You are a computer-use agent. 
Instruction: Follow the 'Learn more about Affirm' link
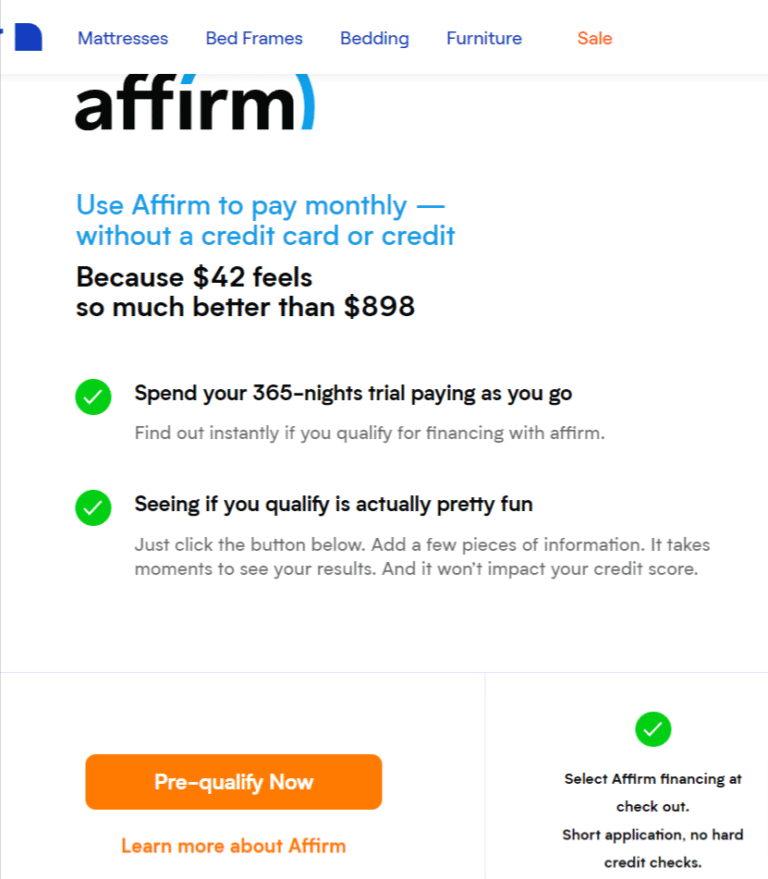233,846
